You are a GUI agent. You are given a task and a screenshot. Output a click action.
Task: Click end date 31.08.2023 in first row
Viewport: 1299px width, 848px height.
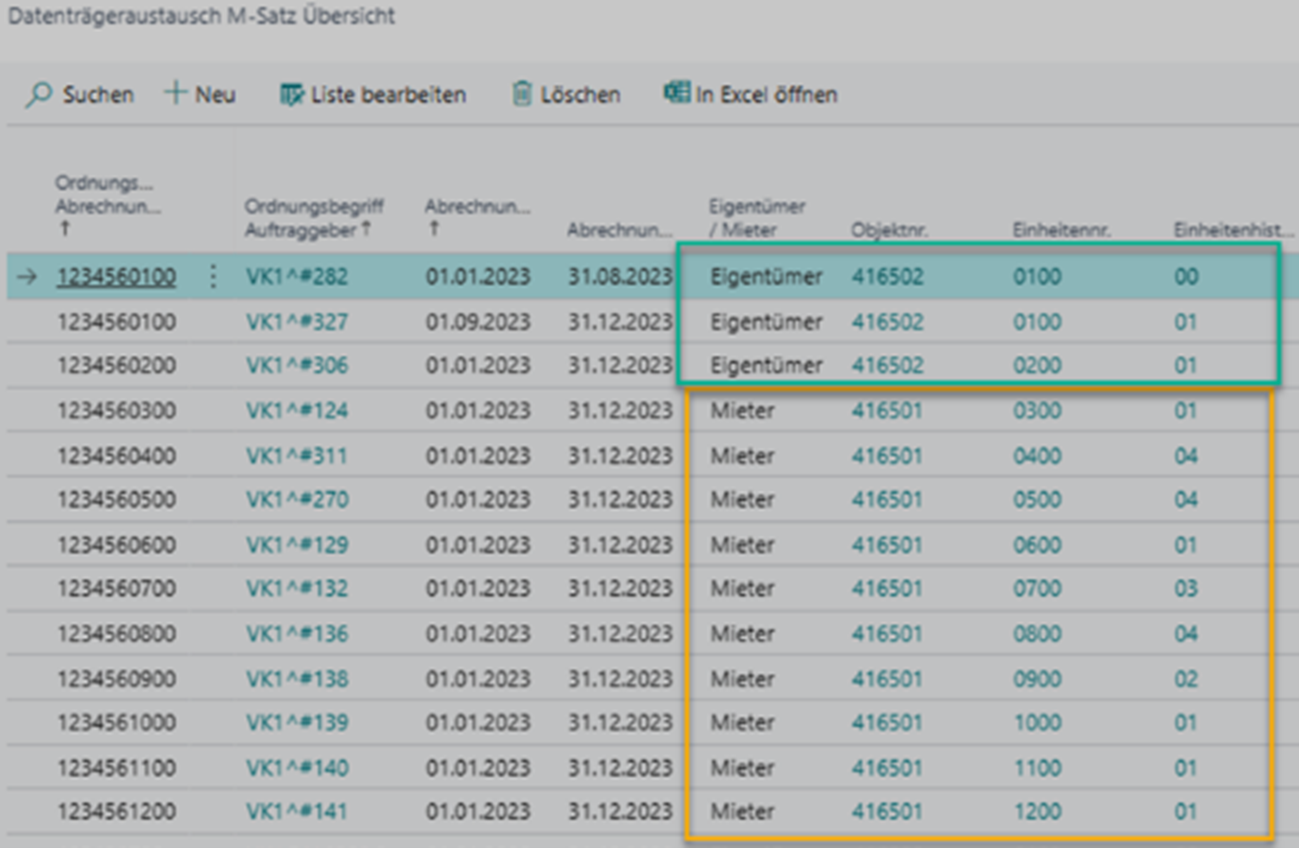tap(620, 277)
